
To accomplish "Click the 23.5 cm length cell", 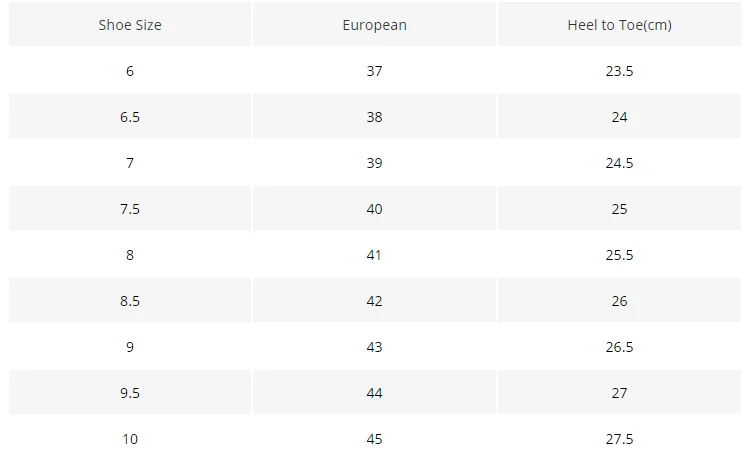I will 620,71.
